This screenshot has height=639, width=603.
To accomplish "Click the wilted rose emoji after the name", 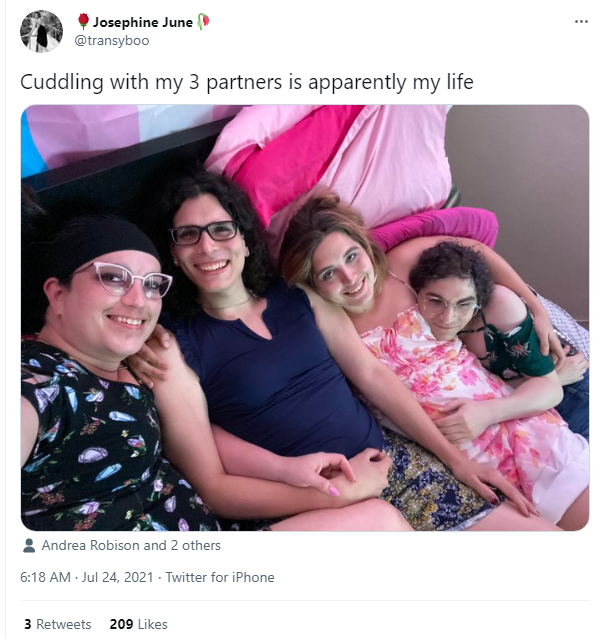I will point(203,21).
